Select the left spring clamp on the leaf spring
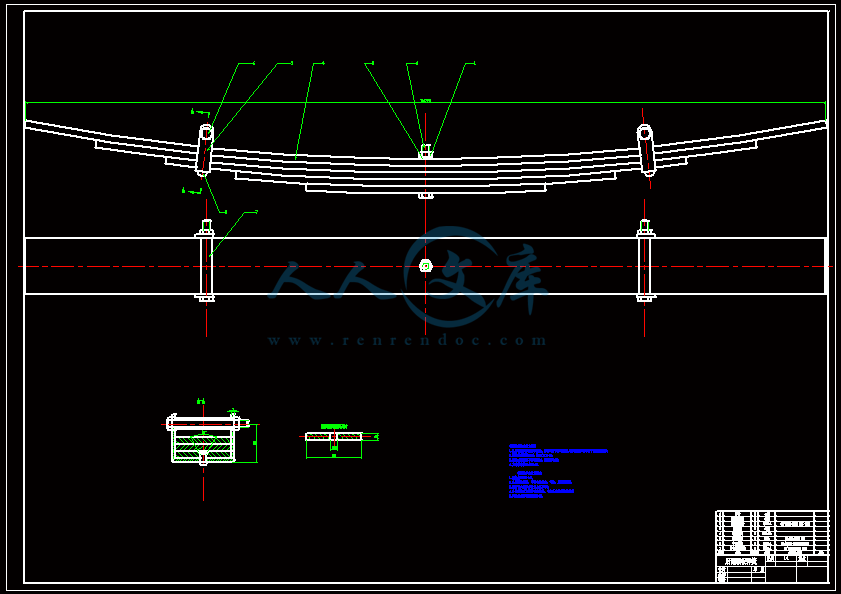Image resolution: width=841 pixels, height=594 pixels. click(x=204, y=150)
